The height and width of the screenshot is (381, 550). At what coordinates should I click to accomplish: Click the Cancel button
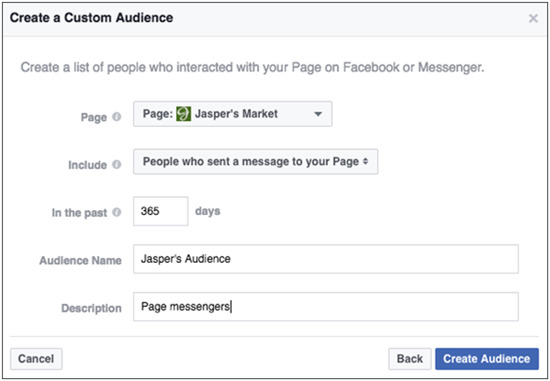tap(36, 359)
